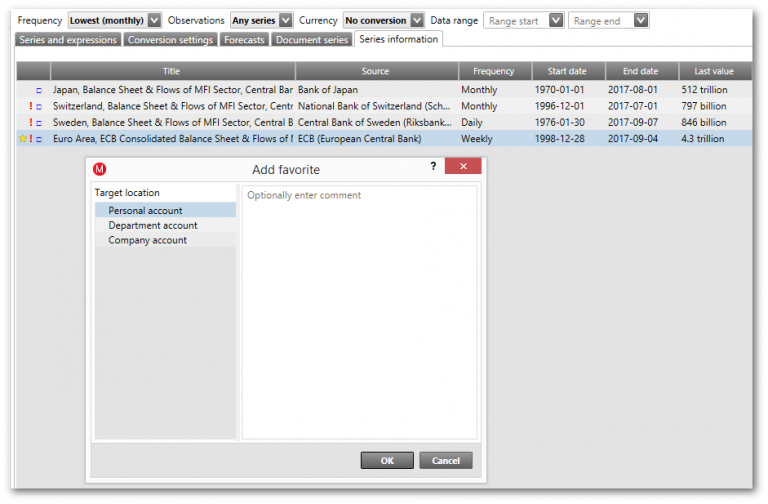The height and width of the screenshot is (504, 768).
Task: Open the Conversion settings tab
Action: (170, 40)
